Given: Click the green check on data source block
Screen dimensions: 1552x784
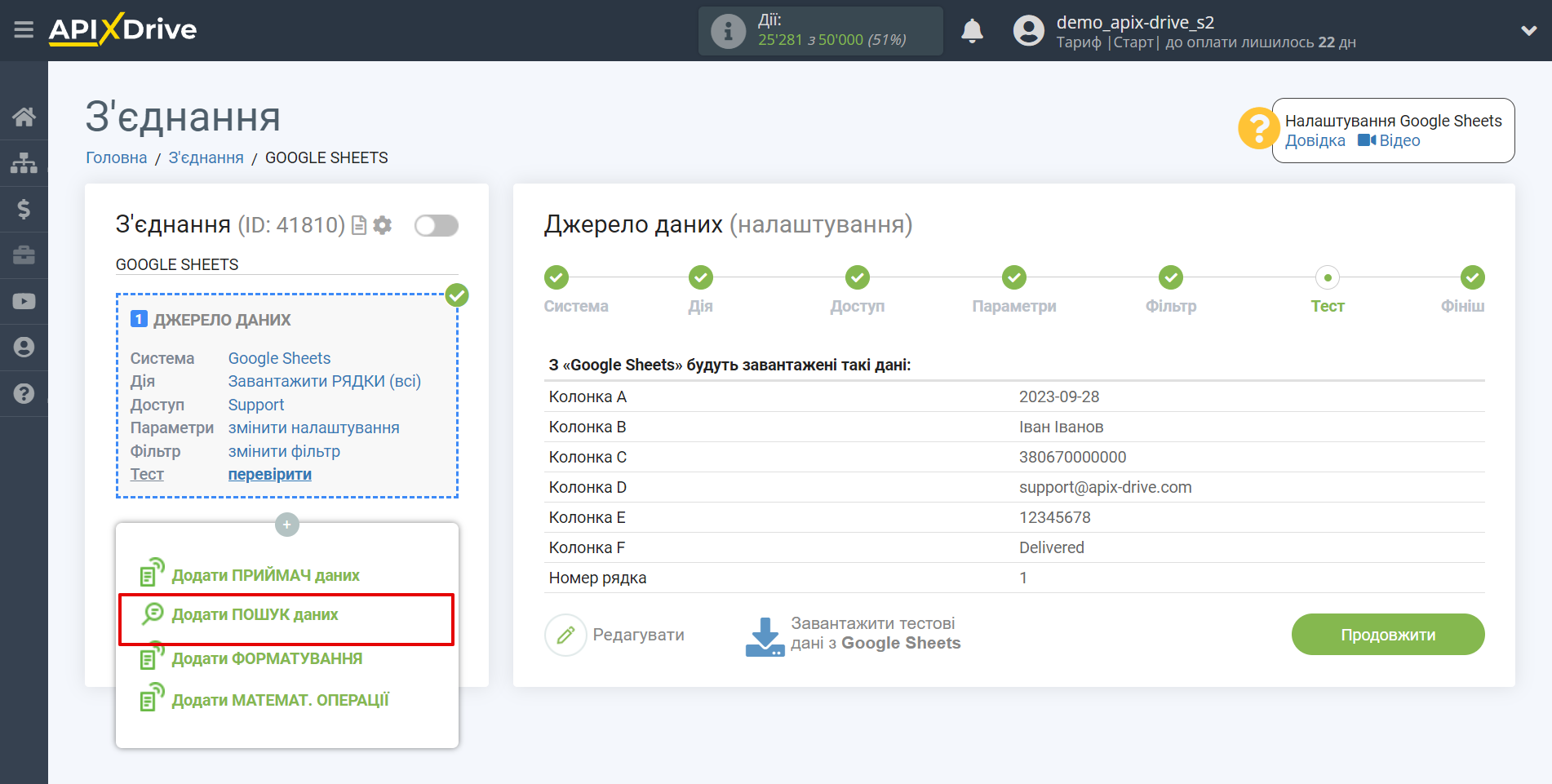Looking at the screenshot, I should click(x=457, y=295).
